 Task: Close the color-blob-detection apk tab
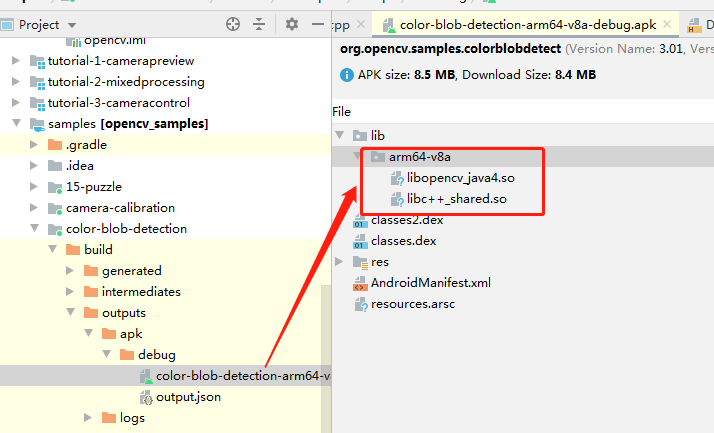pyautogui.click(x=667, y=24)
